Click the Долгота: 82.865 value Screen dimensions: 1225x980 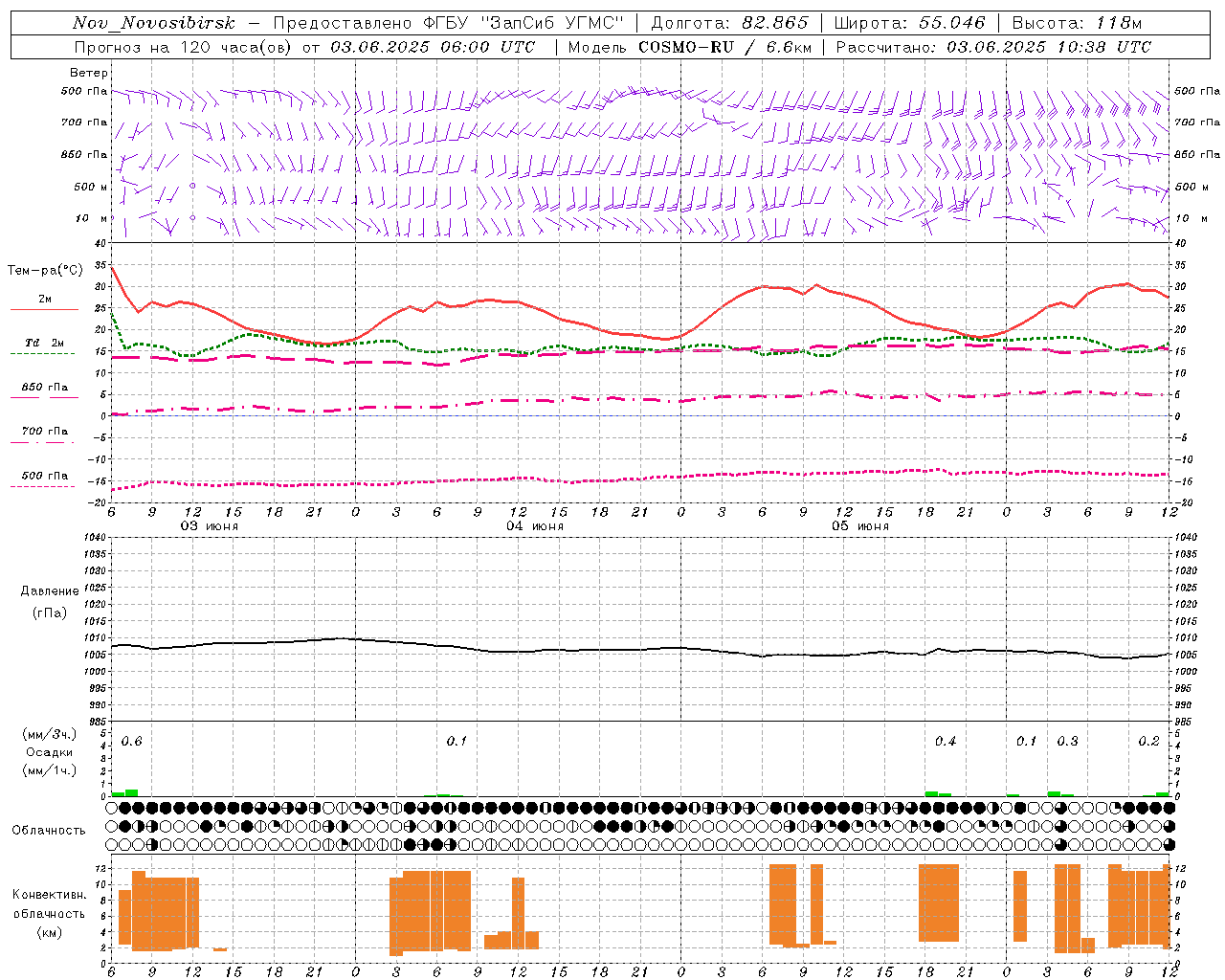click(729, 23)
